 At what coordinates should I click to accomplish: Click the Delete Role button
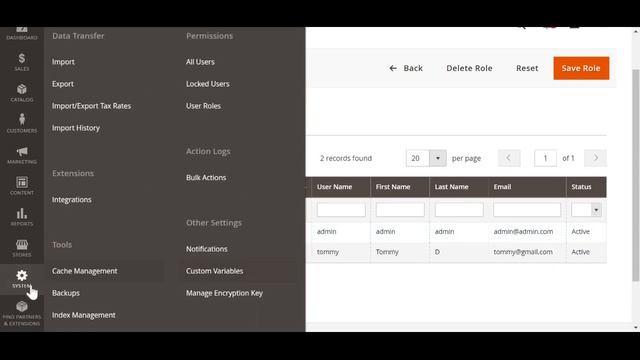pos(469,68)
